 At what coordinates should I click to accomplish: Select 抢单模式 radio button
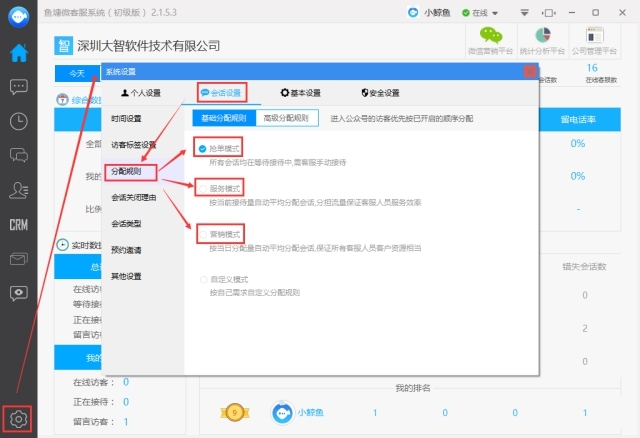pyautogui.click(x=202, y=149)
